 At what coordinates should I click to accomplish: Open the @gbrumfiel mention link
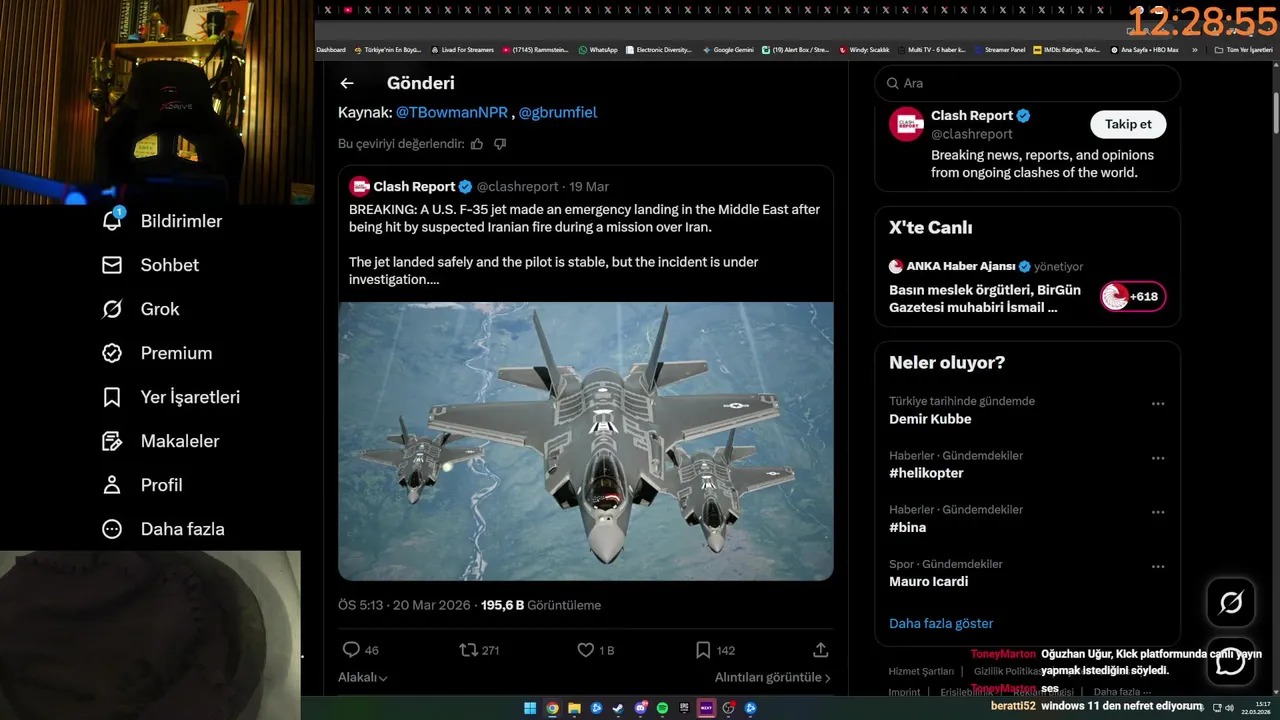558,112
